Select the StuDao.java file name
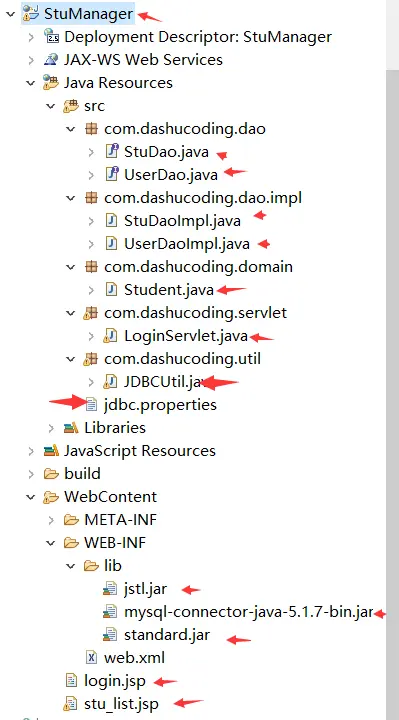The height and width of the screenshot is (720, 399). (166, 152)
